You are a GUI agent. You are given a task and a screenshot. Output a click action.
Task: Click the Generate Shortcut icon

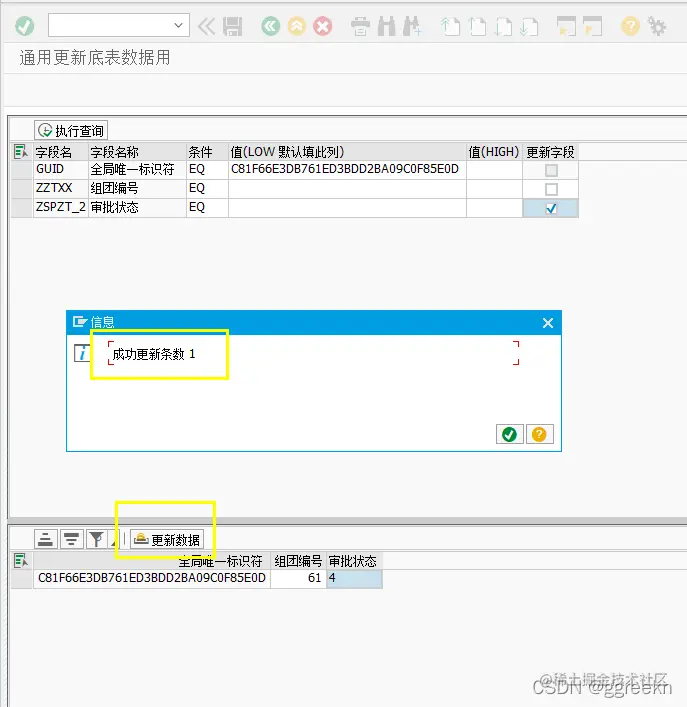(x=592, y=27)
